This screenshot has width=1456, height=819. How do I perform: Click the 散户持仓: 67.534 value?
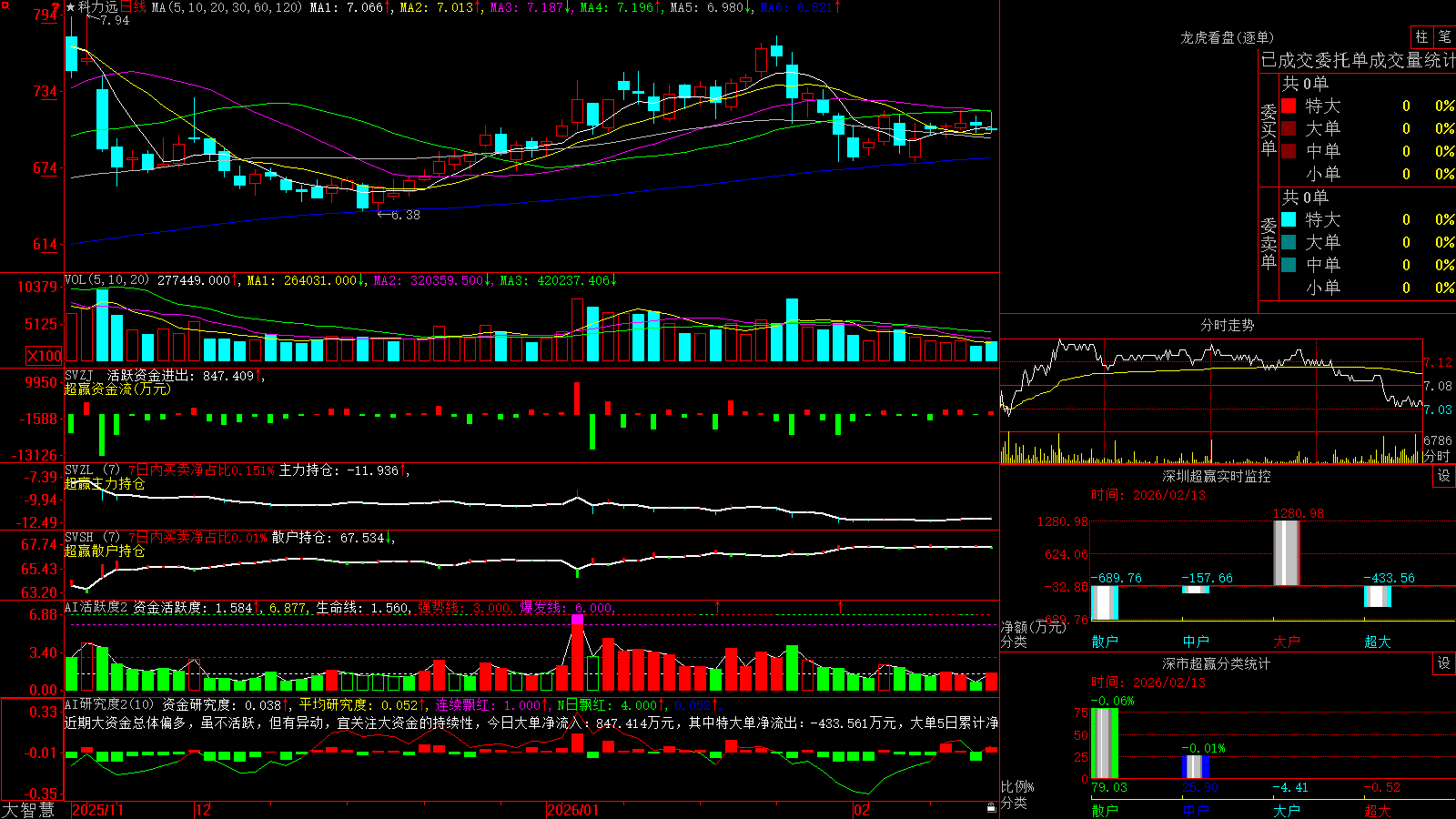(x=329, y=538)
